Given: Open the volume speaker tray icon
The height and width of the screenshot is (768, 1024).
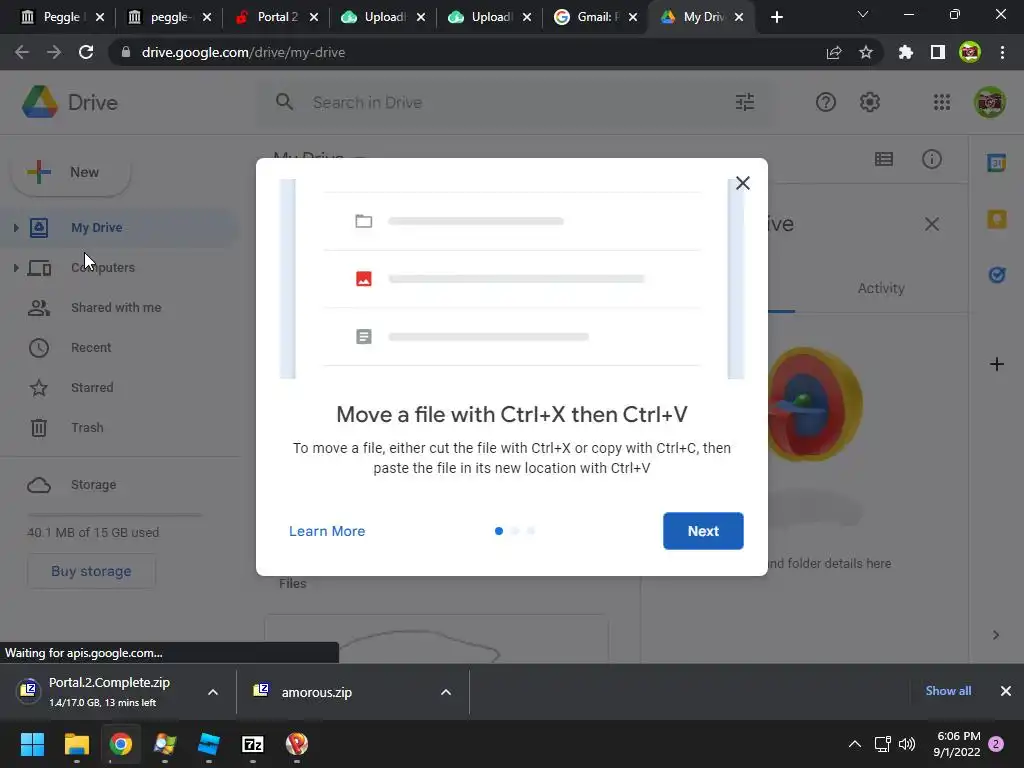Looking at the screenshot, I should pyautogui.click(x=906, y=744).
